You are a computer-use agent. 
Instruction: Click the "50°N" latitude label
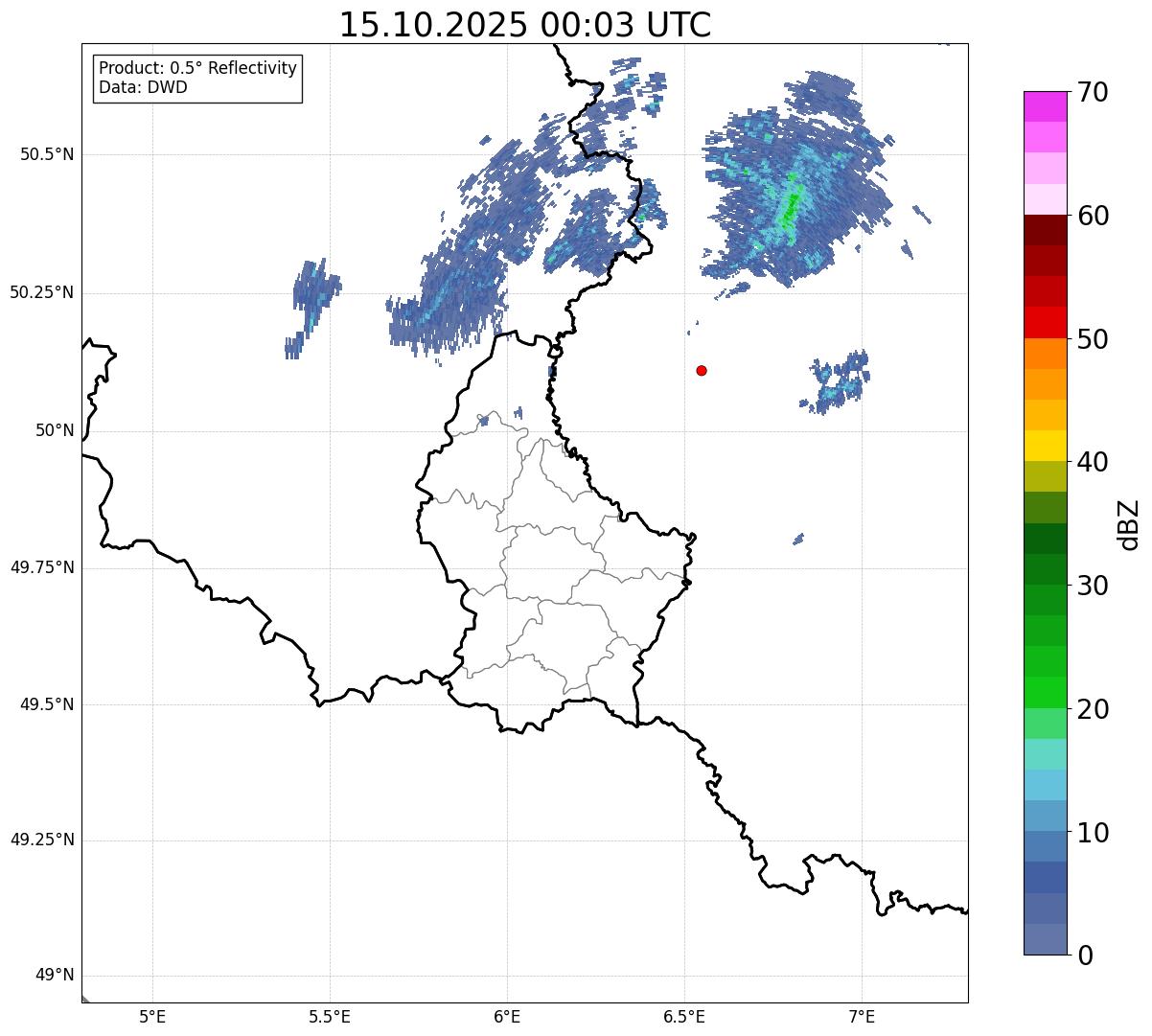[55, 430]
